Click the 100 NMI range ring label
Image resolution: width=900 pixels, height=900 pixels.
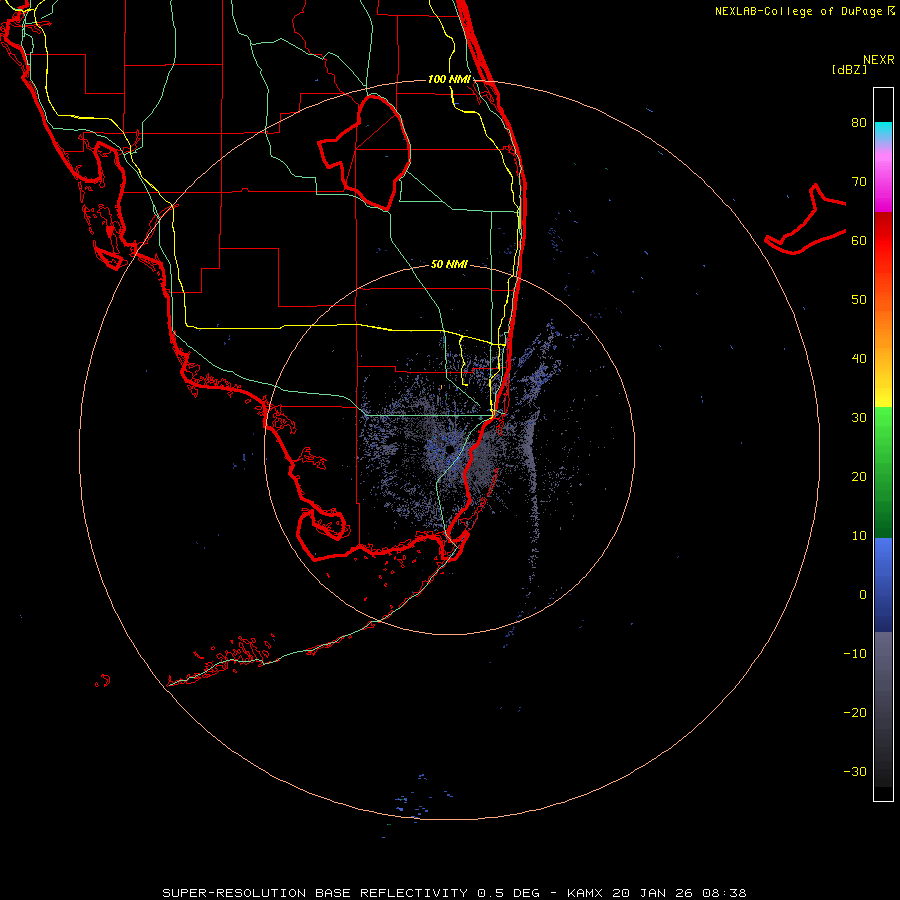click(x=449, y=79)
